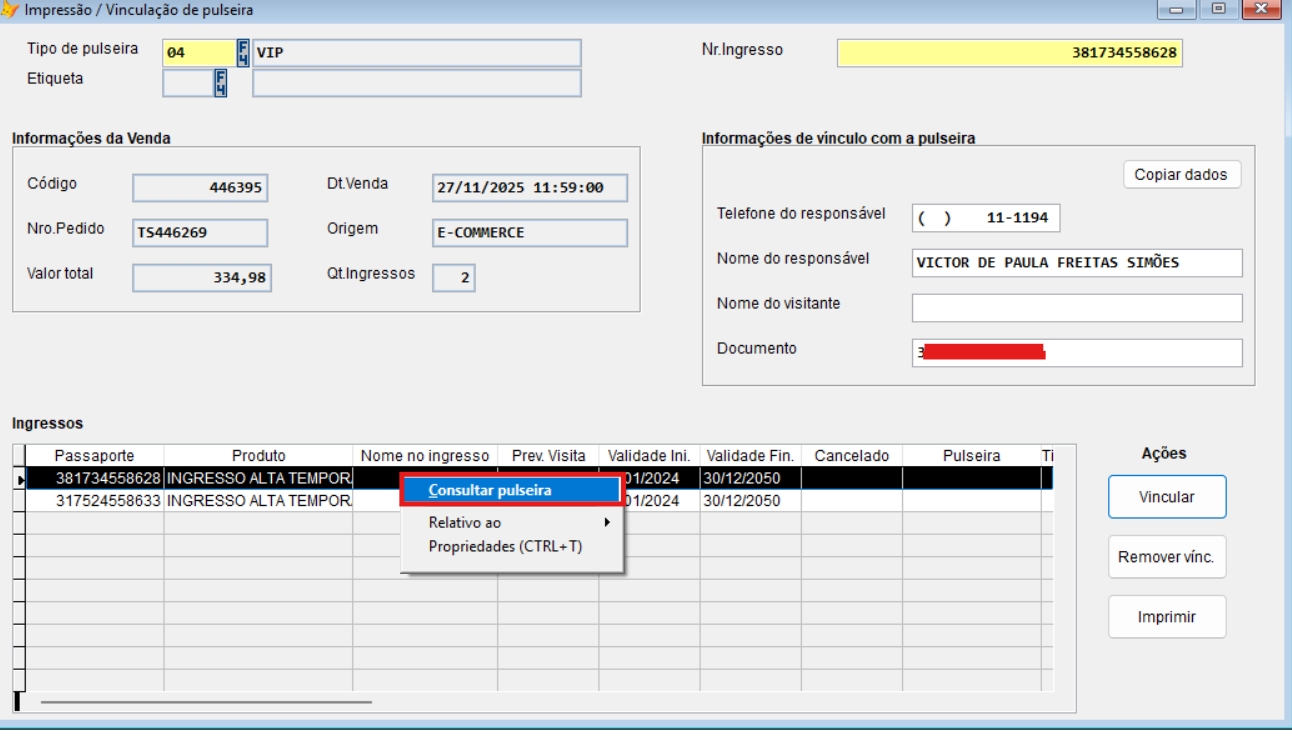Click the Telefone do responsável field
The width and height of the screenshot is (1292, 742).
click(985, 218)
